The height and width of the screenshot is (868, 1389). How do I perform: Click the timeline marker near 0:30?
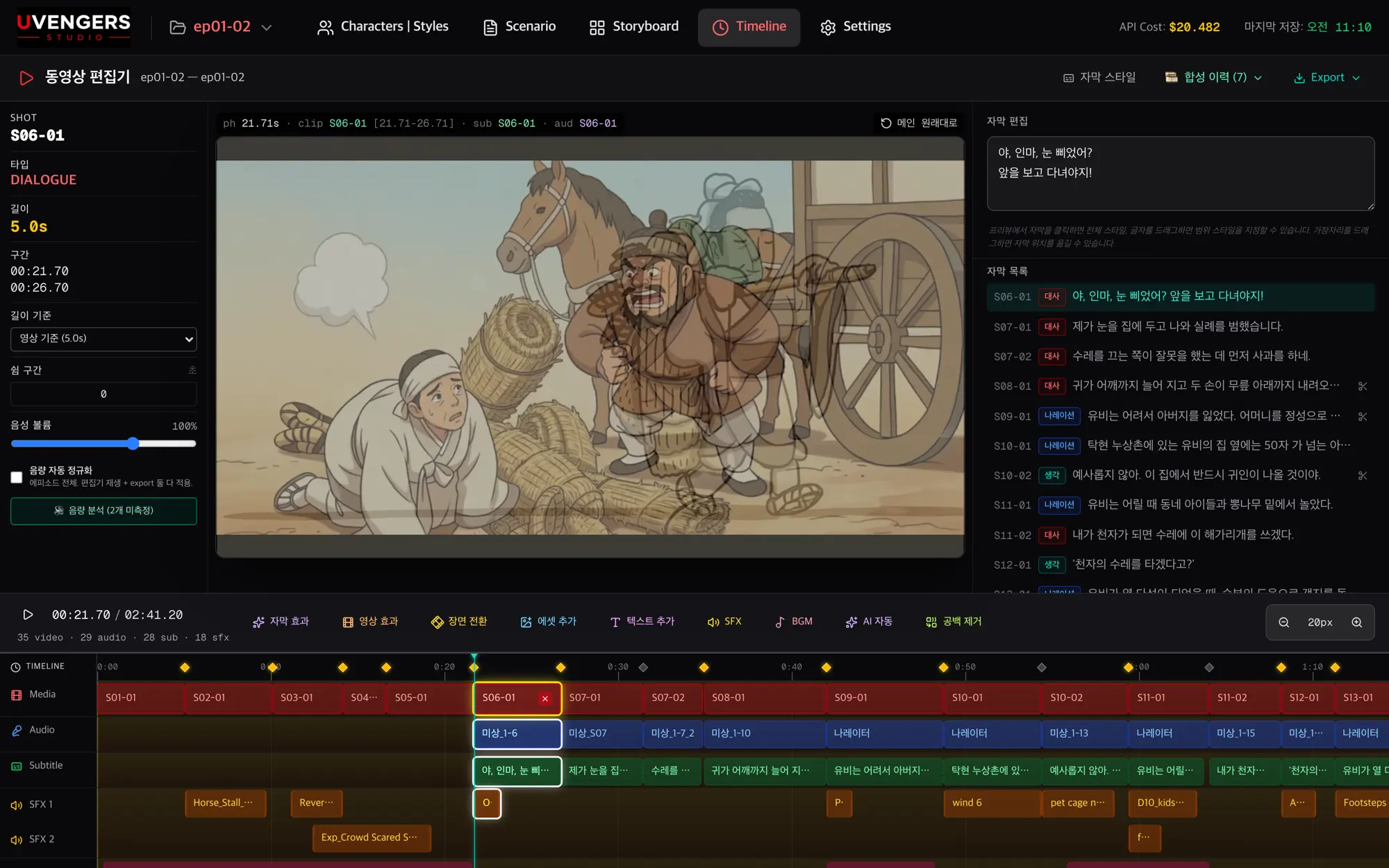tap(643, 667)
